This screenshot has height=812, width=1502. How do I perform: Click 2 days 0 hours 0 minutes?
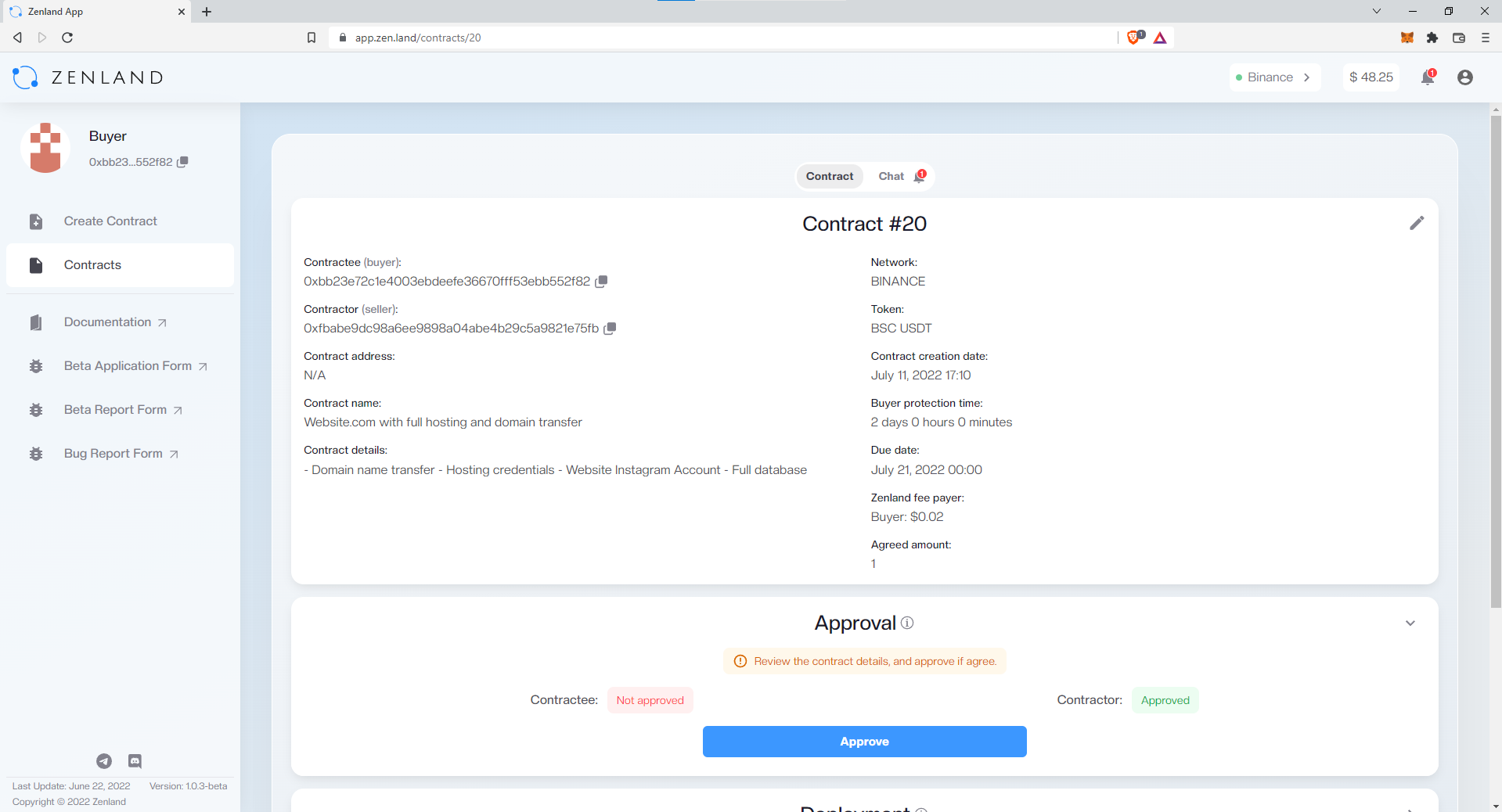942,422
